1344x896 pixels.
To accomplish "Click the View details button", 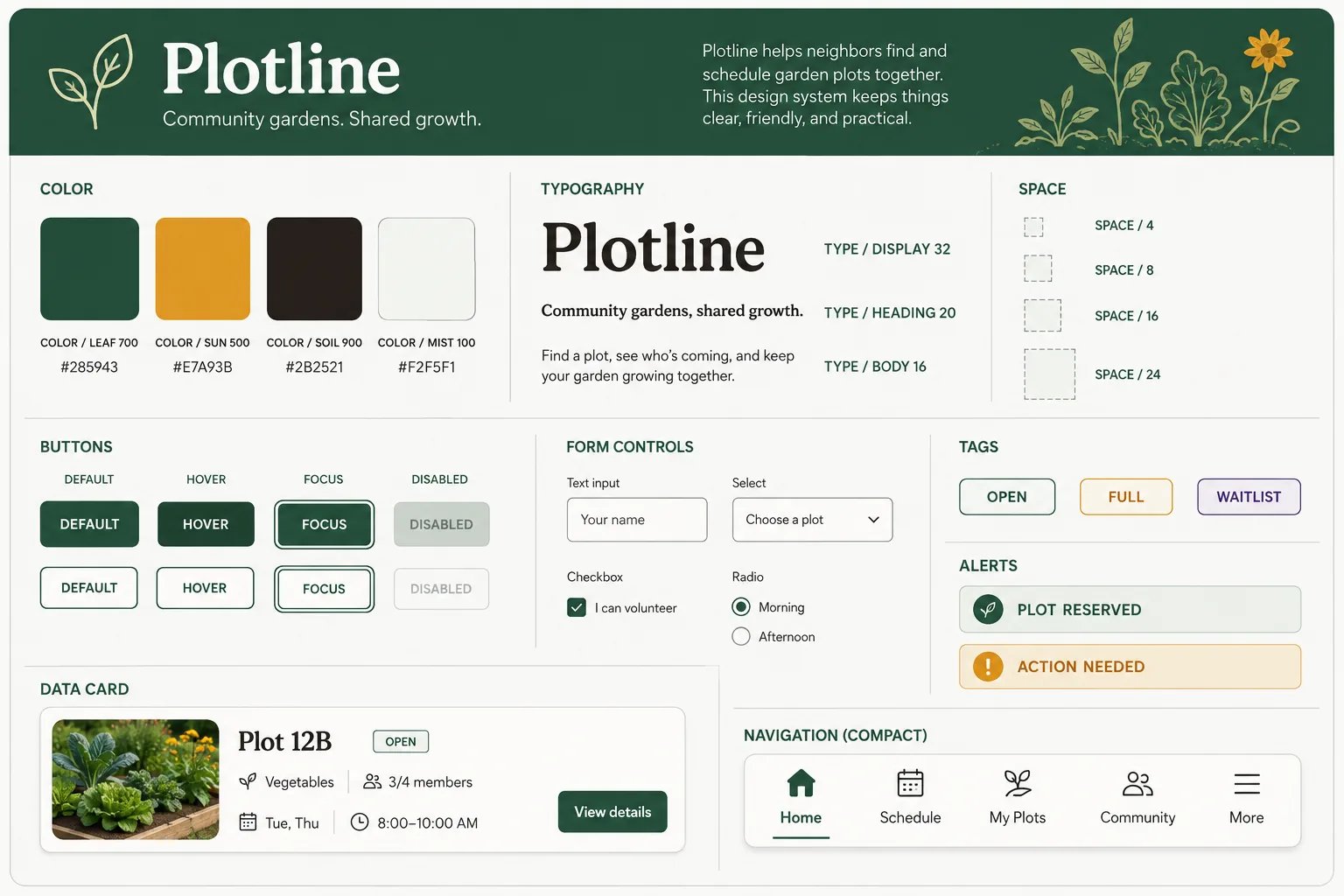I will click(612, 812).
